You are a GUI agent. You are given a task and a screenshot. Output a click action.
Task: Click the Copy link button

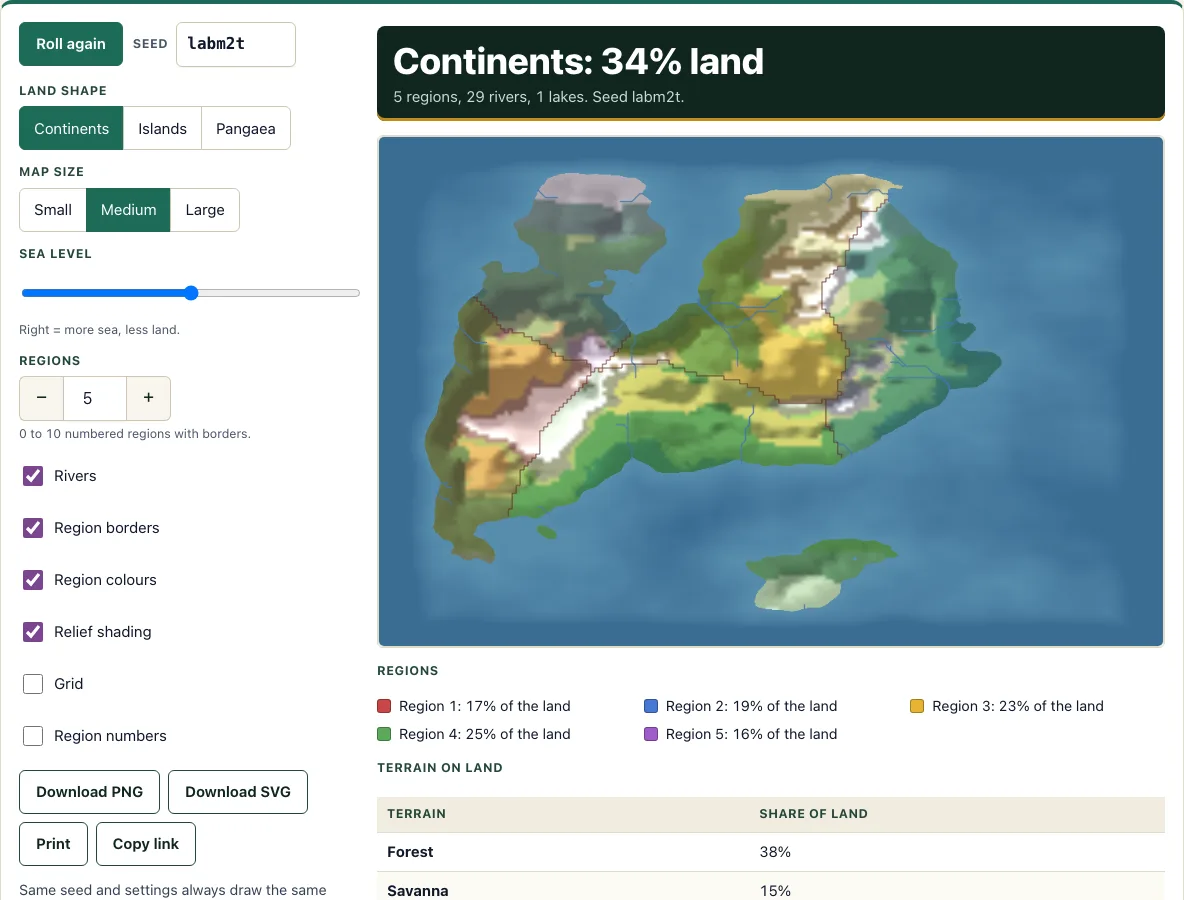click(146, 844)
